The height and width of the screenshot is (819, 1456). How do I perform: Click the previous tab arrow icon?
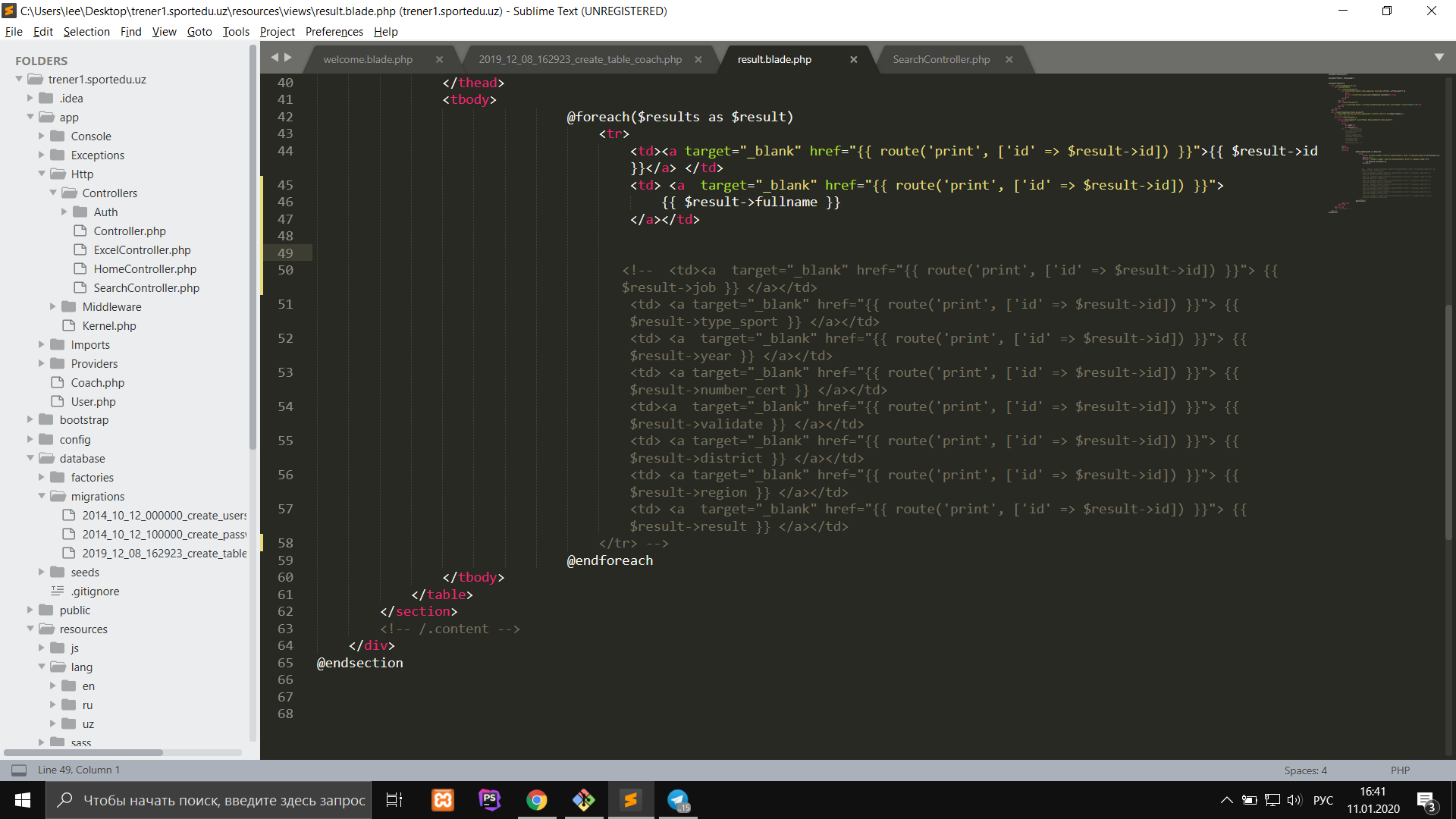[275, 58]
